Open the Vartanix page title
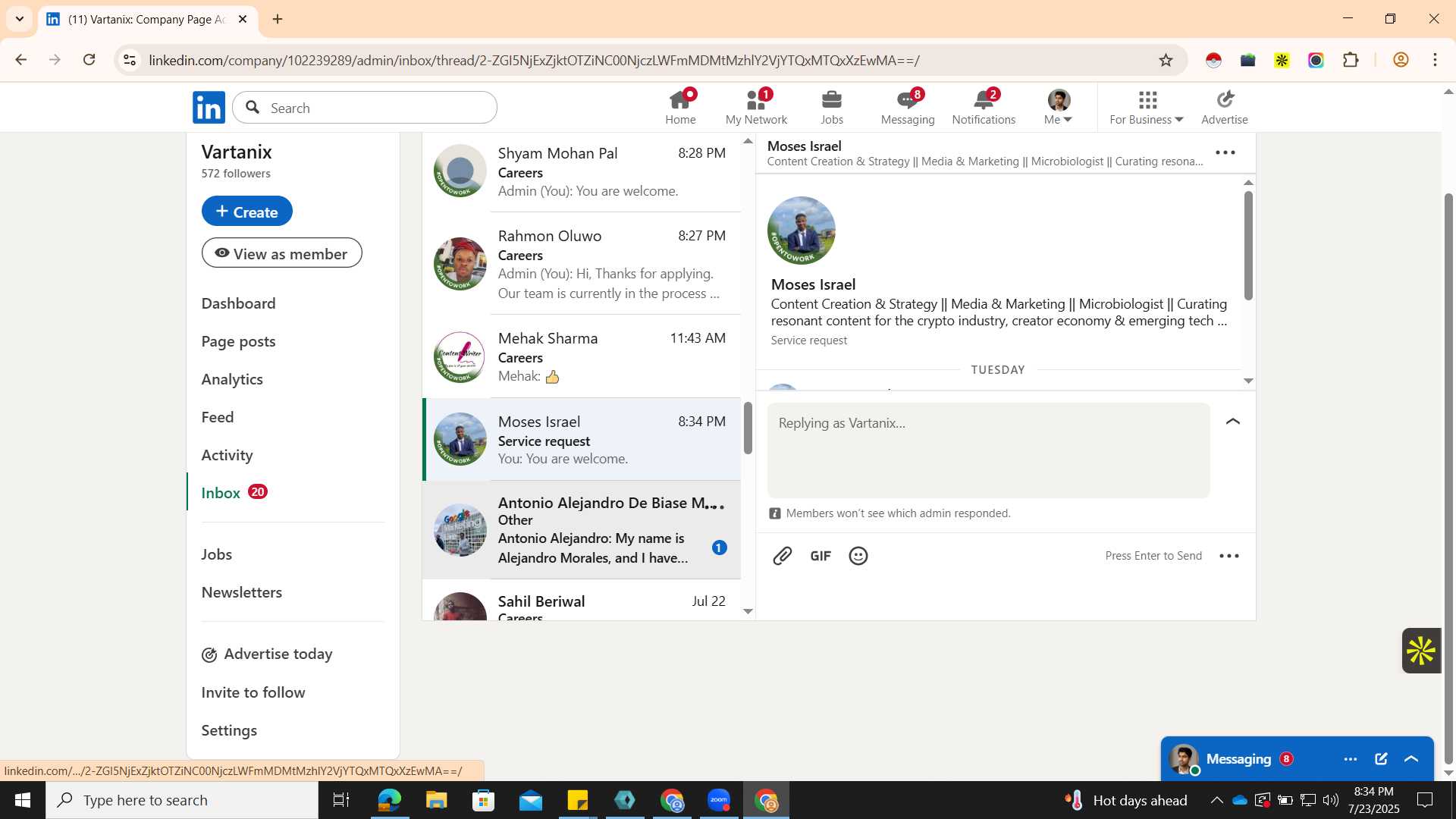Screen dimensions: 1456x819 tap(237, 152)
